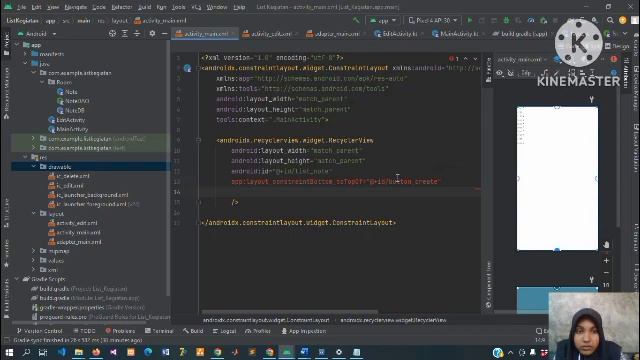
Task: Switch to adapter_main.xml editor tab
Action: coord(338,34)
